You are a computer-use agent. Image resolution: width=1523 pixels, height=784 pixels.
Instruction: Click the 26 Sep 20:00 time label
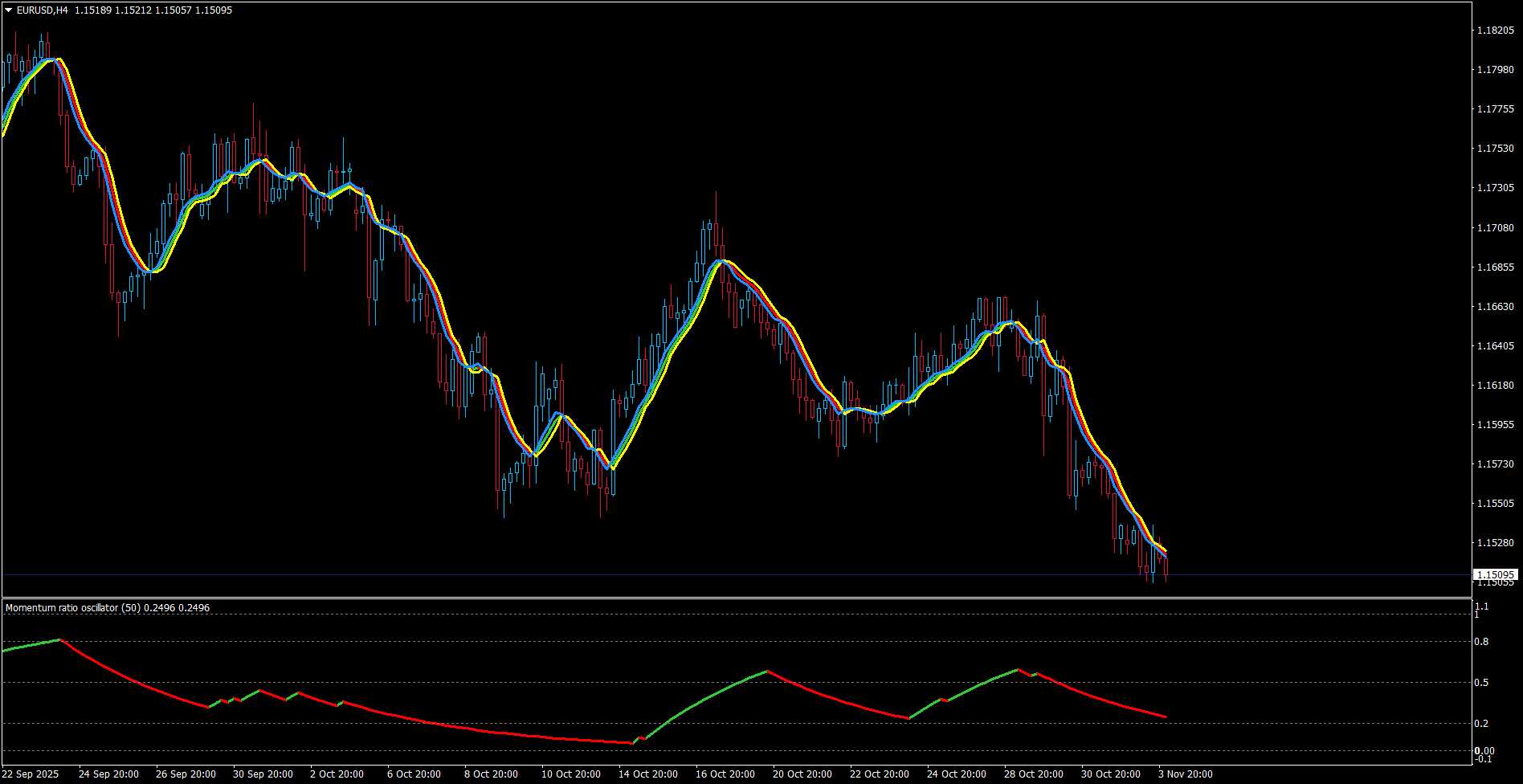click(x=186, y=774)
